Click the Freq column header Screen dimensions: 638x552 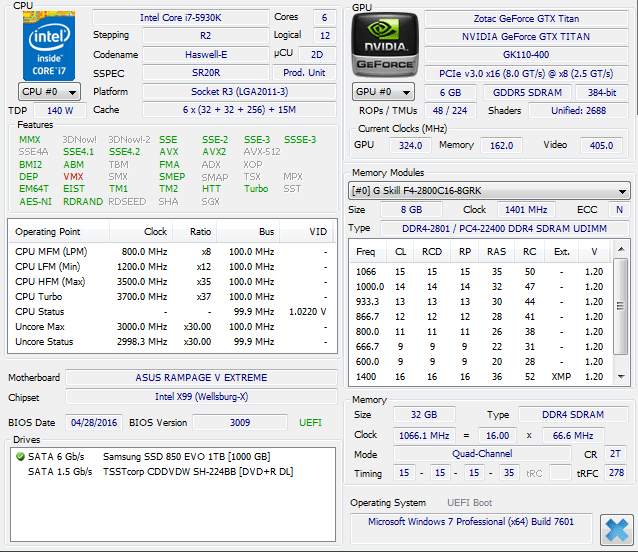(368, 252)
